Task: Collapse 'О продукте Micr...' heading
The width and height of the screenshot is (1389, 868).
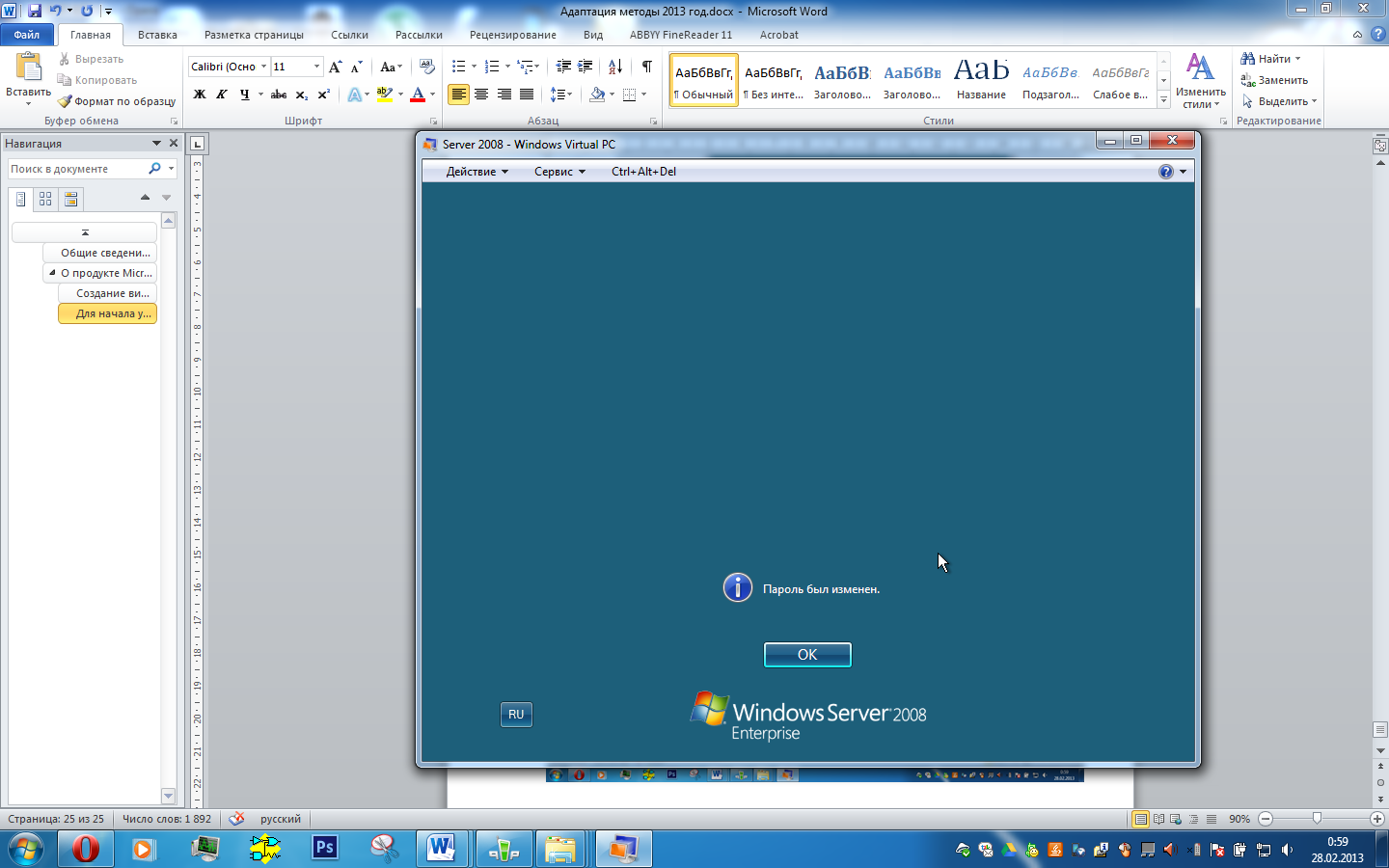Action: point(52,273)
